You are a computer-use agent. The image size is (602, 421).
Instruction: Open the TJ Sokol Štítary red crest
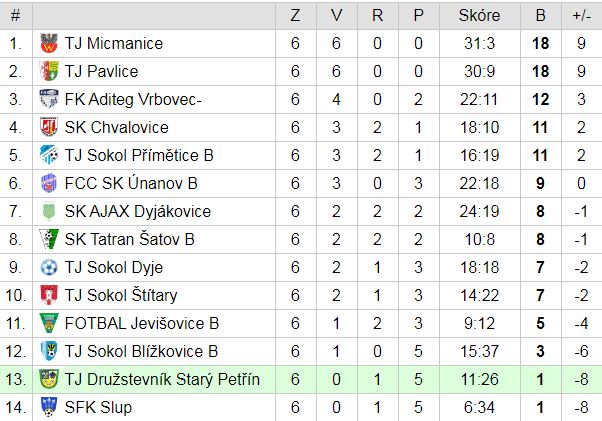click(49, 296)
